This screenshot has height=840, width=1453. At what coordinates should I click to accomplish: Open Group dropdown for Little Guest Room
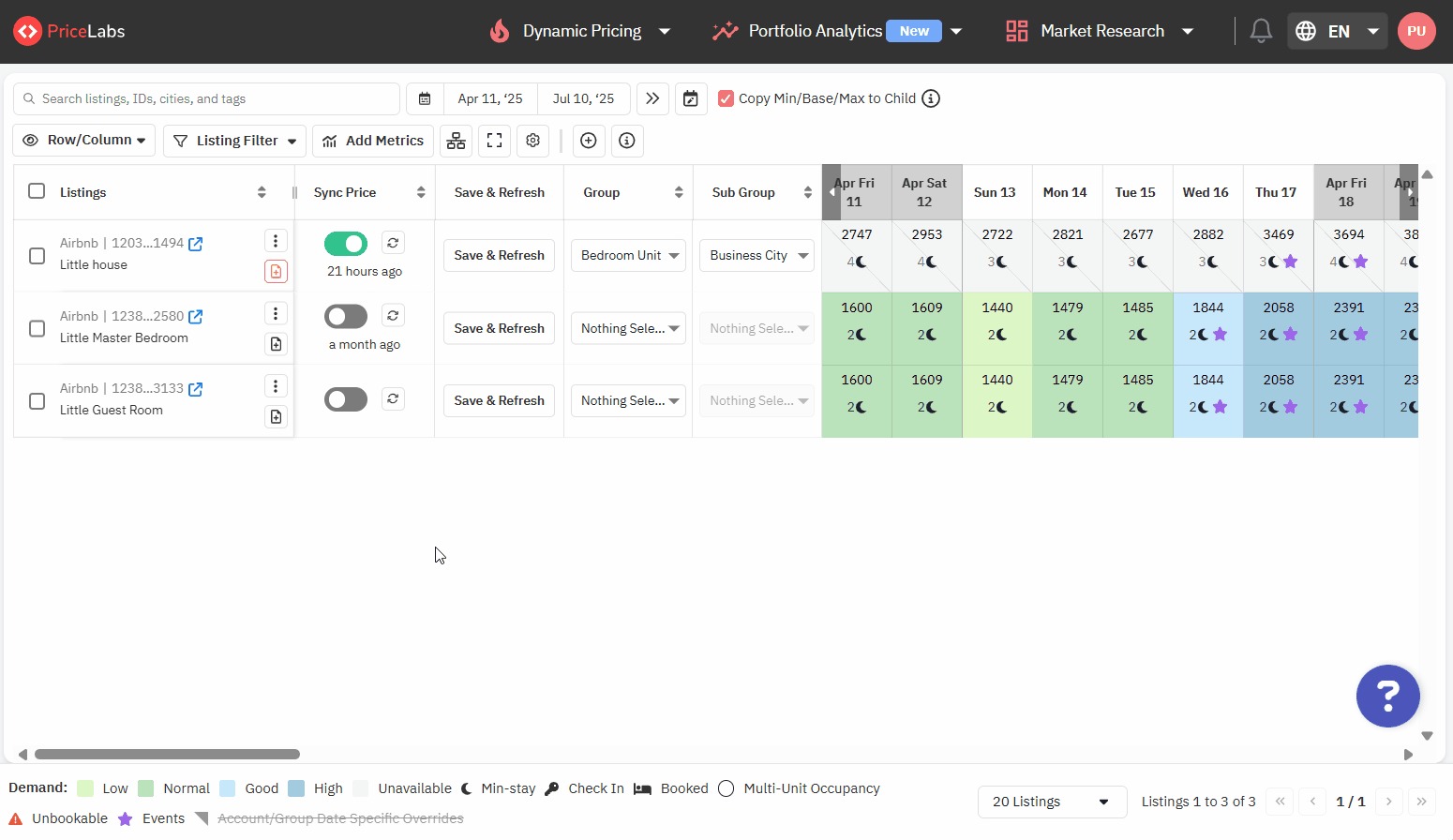[x=628, y=400]
